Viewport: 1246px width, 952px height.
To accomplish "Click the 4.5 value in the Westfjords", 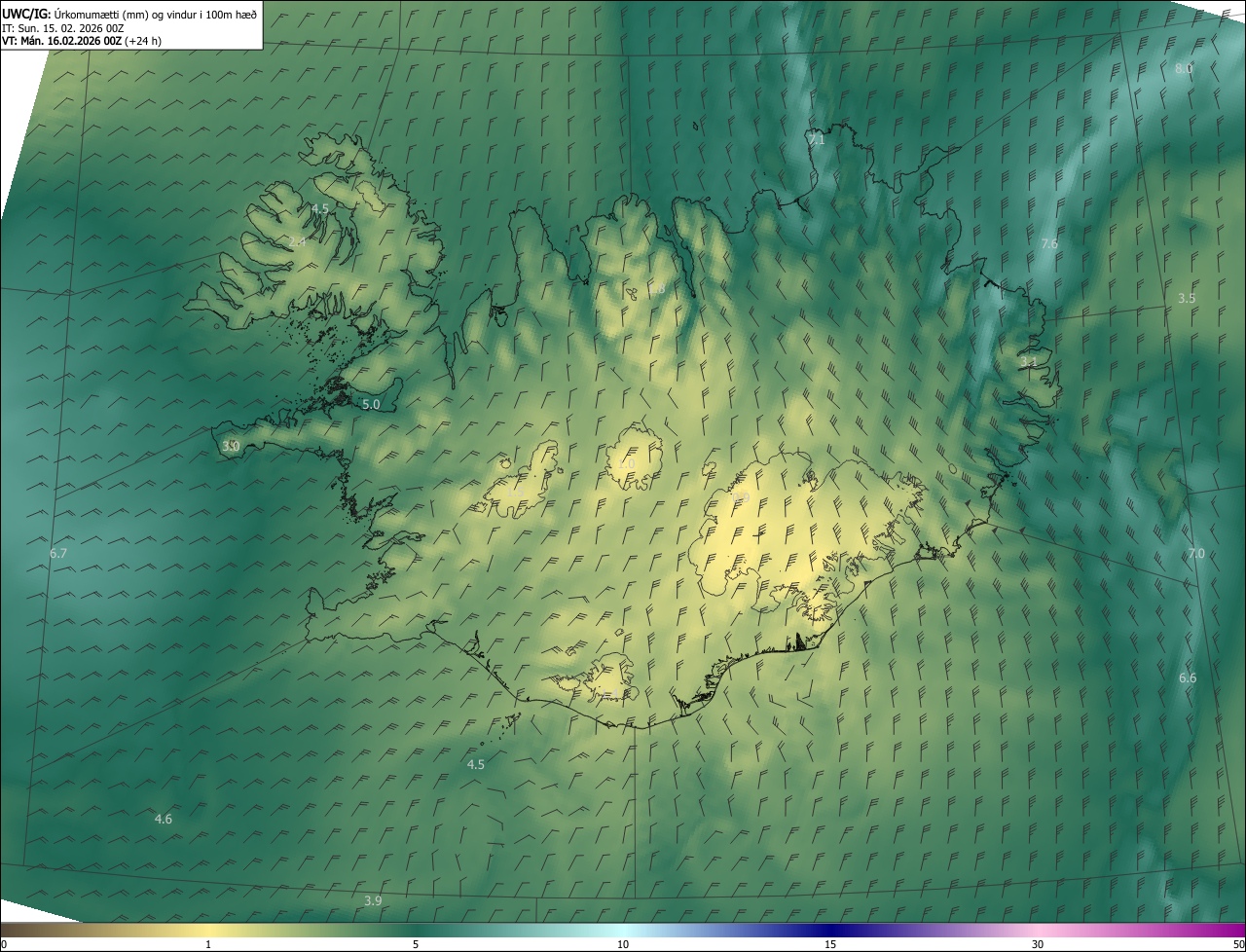I will [320, 209].
